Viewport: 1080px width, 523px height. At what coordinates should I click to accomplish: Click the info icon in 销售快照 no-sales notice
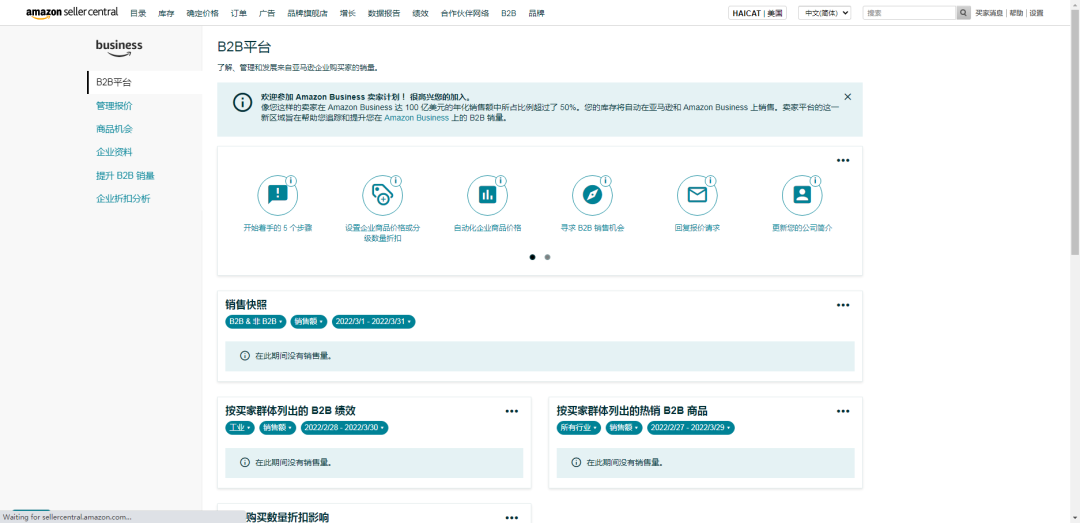(x=245, y=356)
